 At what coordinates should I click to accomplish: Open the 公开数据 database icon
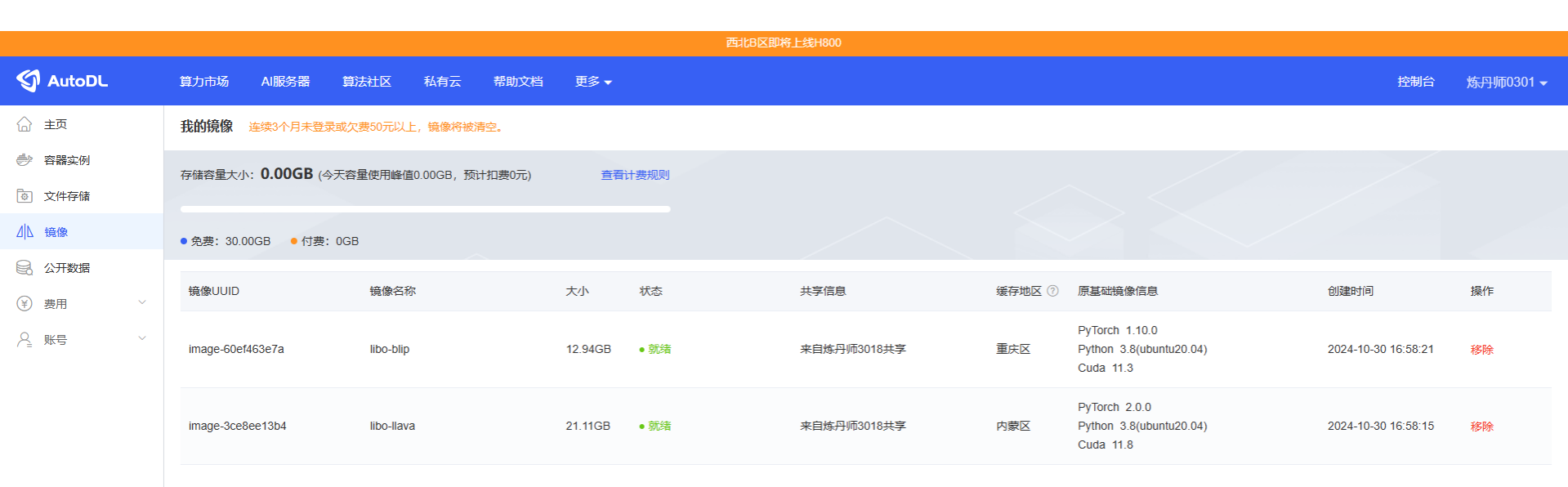pyautogui.click(x=25, y=268)
